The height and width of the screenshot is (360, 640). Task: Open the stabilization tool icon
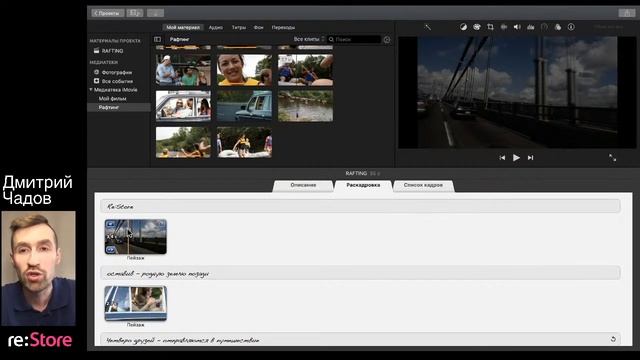[504, 27]
